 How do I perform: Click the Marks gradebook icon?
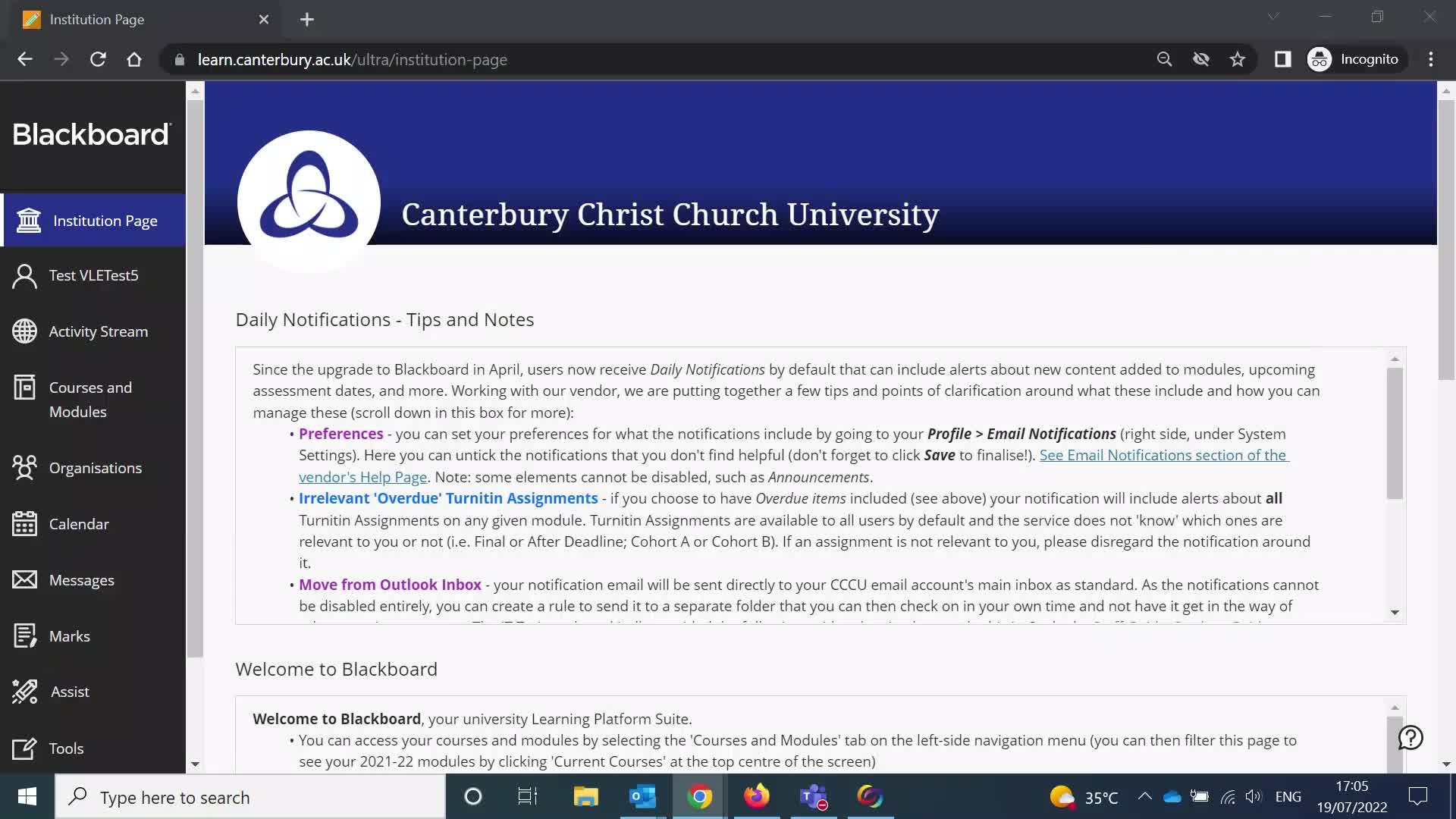pyautogui.click(x=24, y=636)
